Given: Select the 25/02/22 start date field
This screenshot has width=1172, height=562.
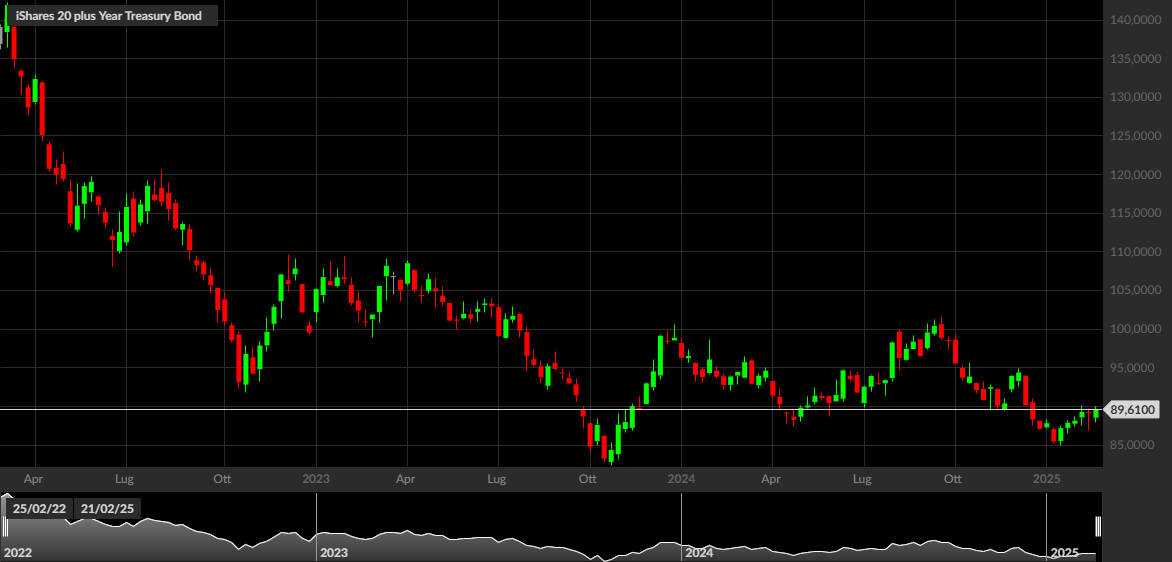Looking at the screenshot, I should (x=40, y=508).
